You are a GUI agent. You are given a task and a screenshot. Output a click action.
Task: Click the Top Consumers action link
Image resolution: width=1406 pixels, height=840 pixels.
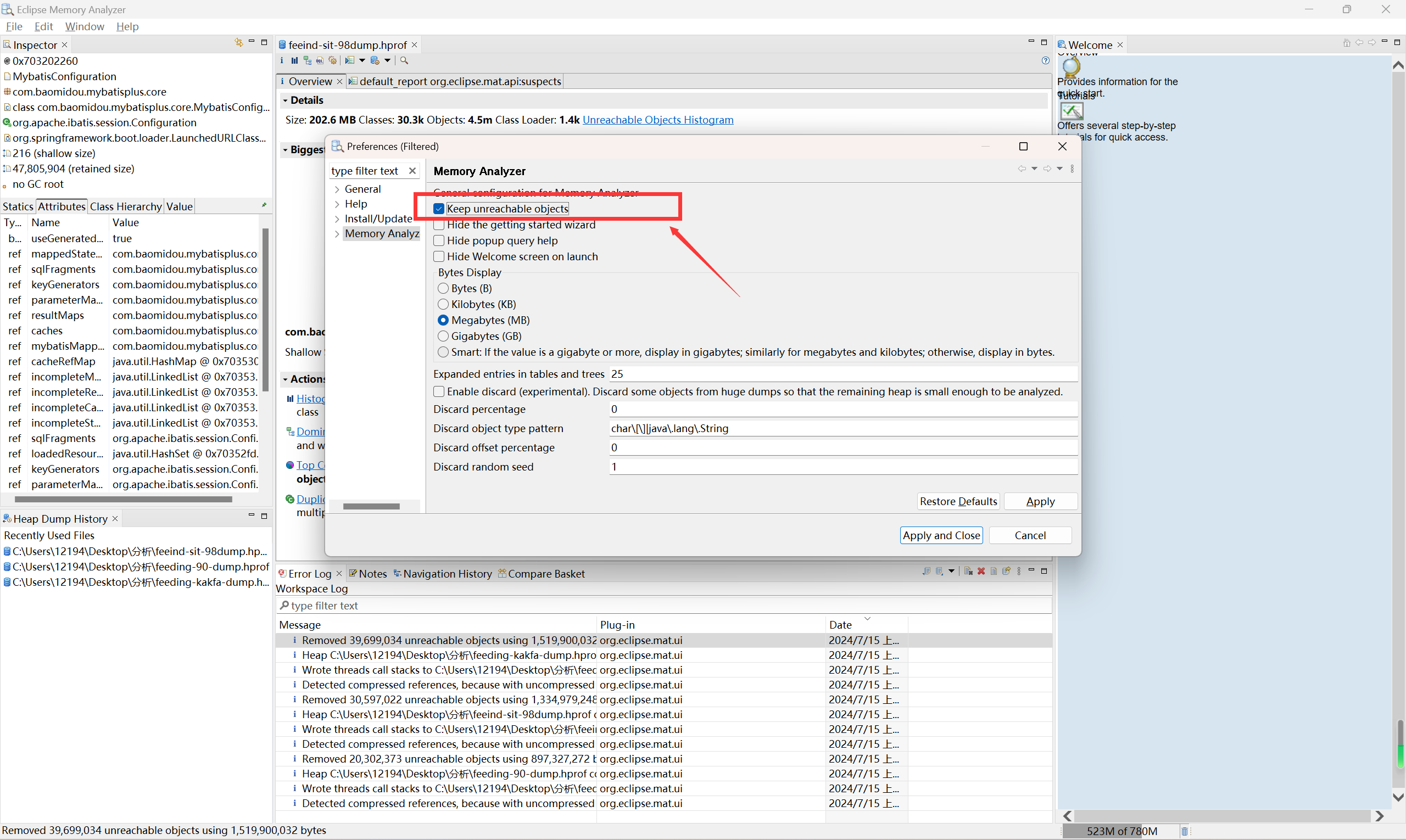pyautogui.click(x=310, y=465)
